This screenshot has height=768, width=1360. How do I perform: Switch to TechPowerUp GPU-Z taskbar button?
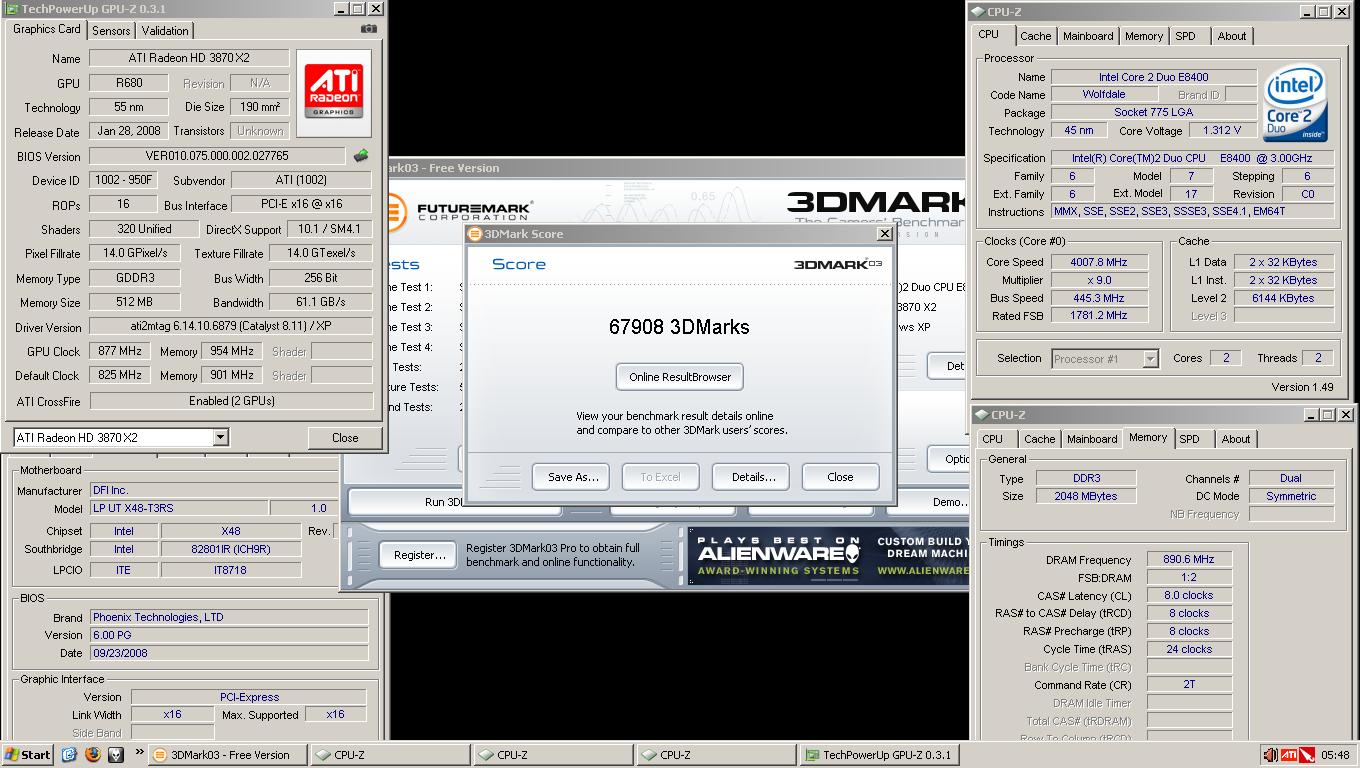882,755
